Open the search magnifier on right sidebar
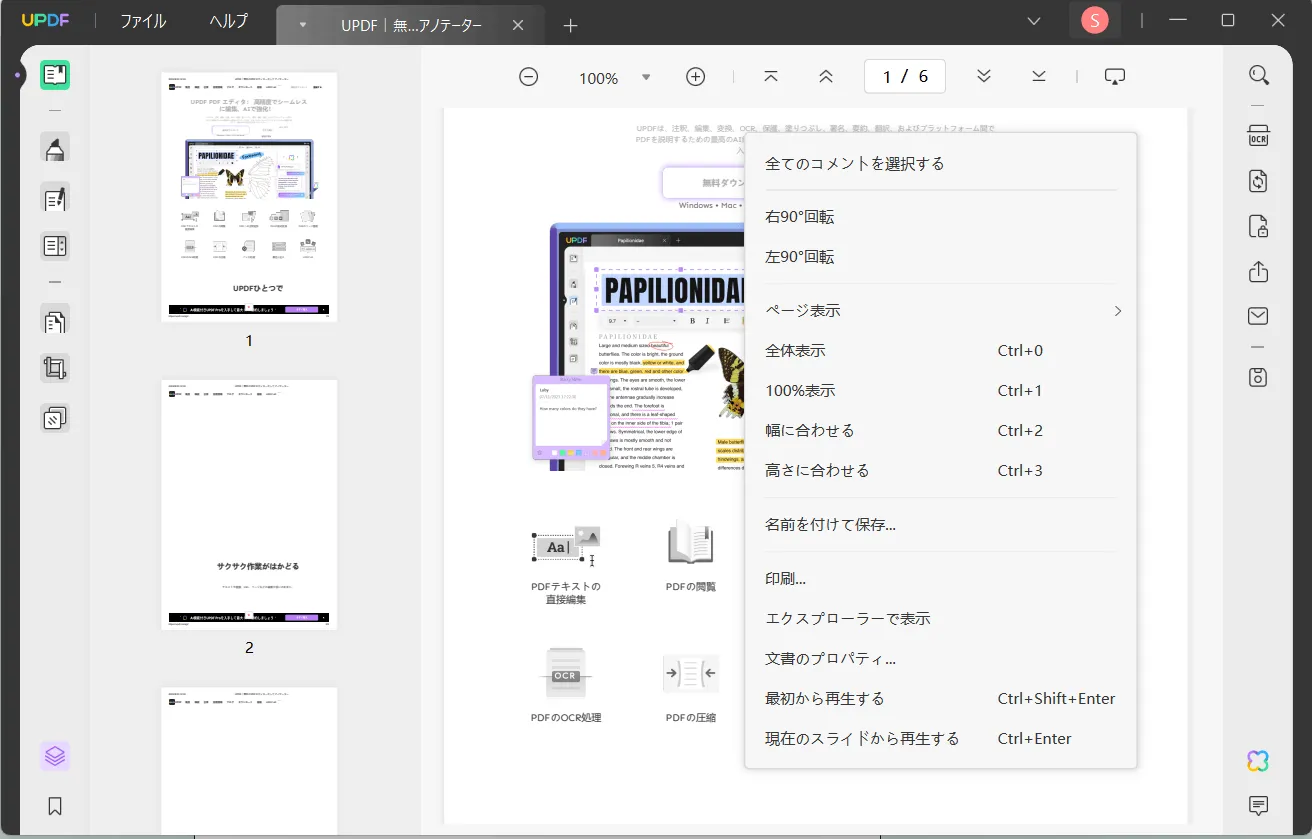The height and width of the screenshot is (839, 1312). [x=1259, y=75]
